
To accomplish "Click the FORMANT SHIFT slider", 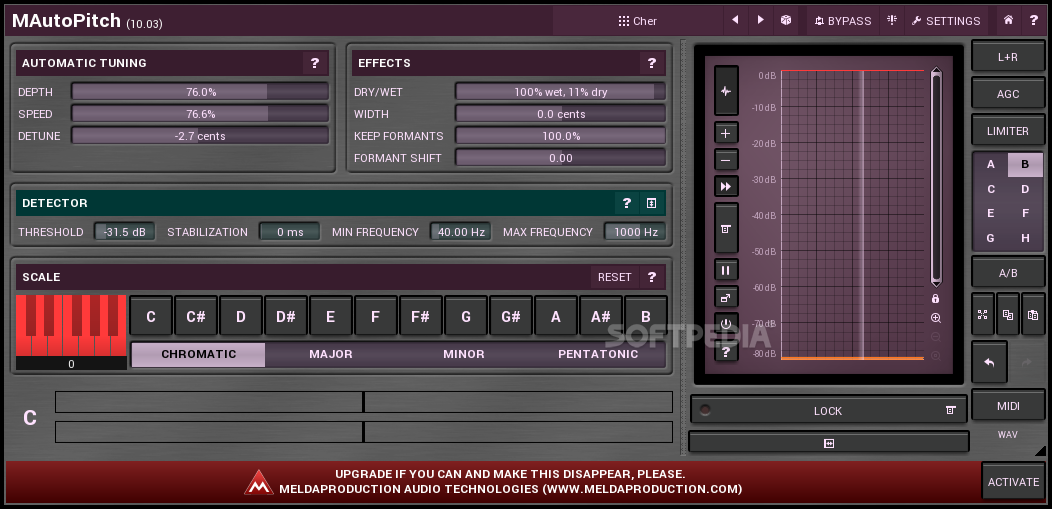I will coord(560,158).
